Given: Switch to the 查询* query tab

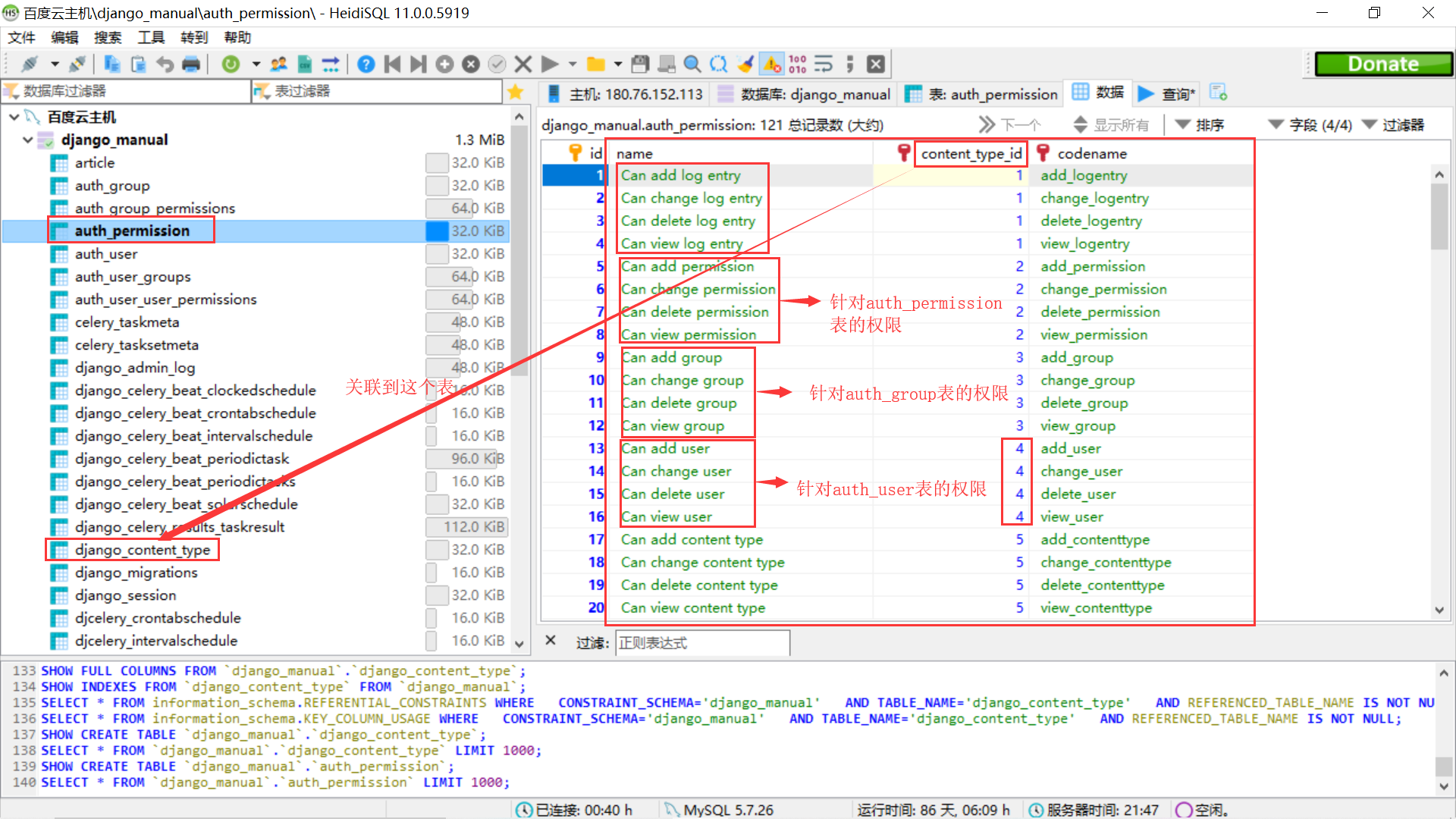Looking at the screenshot, I should point(1167,94).
